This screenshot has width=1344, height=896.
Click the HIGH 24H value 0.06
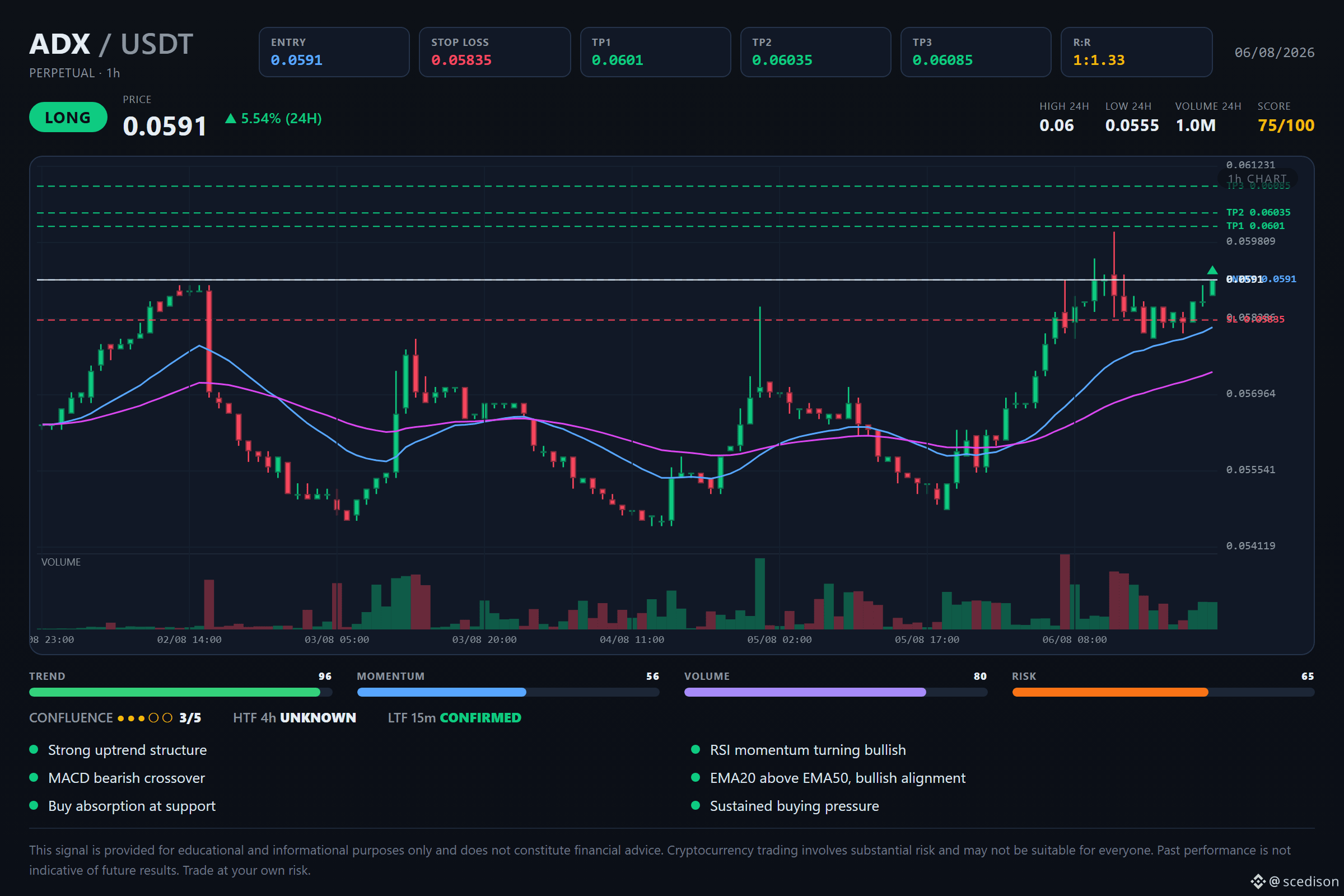(x=1057, y=125)
